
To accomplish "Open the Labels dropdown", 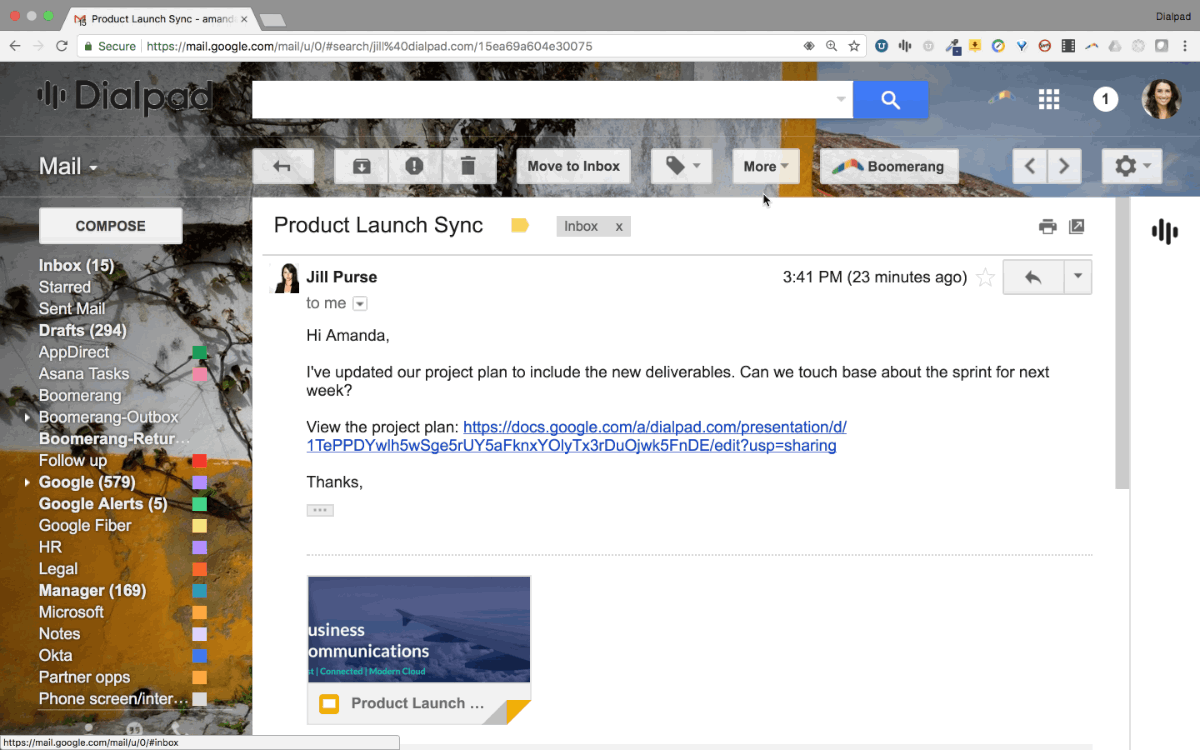I will click(682, 167).
